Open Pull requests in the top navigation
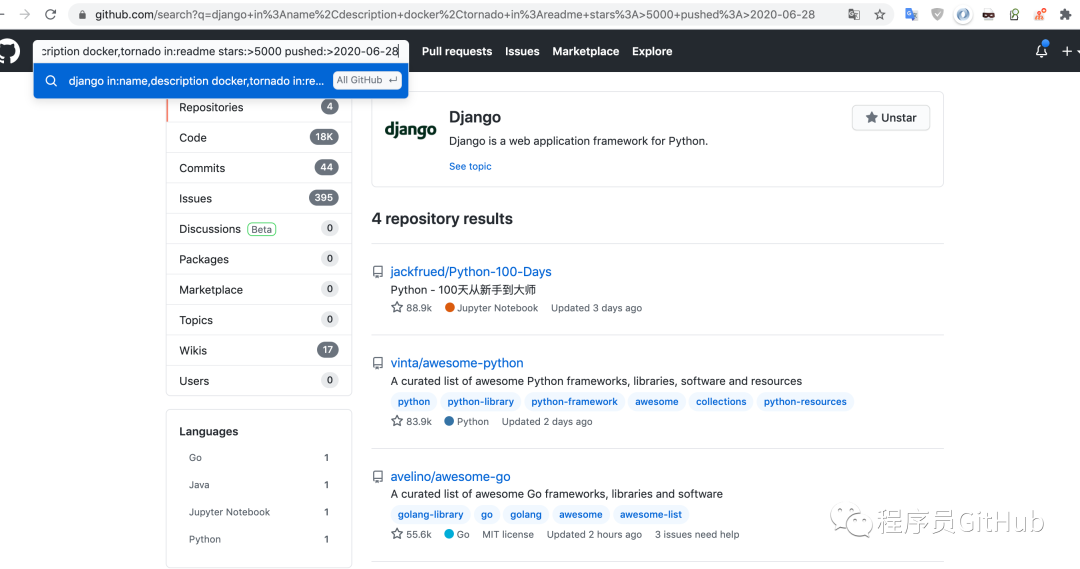1080x569 pixels. click(457, 51)
